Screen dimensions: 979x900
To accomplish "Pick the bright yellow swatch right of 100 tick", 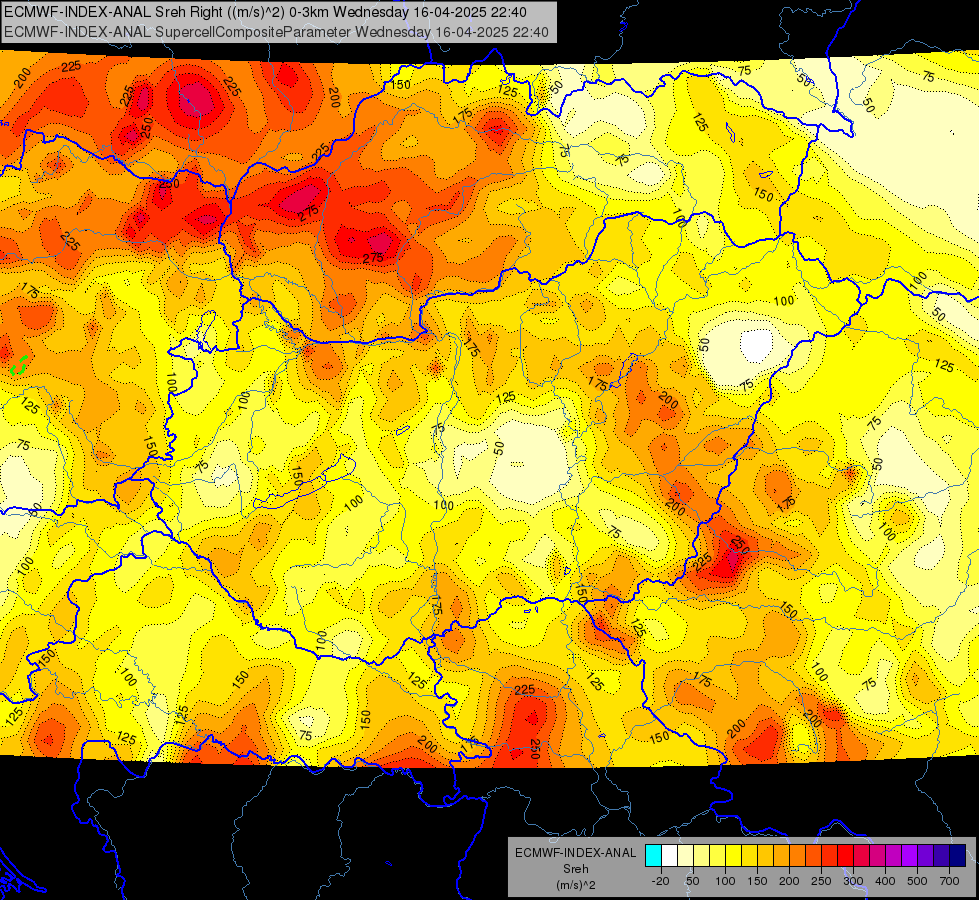I will tap(733, 856).
